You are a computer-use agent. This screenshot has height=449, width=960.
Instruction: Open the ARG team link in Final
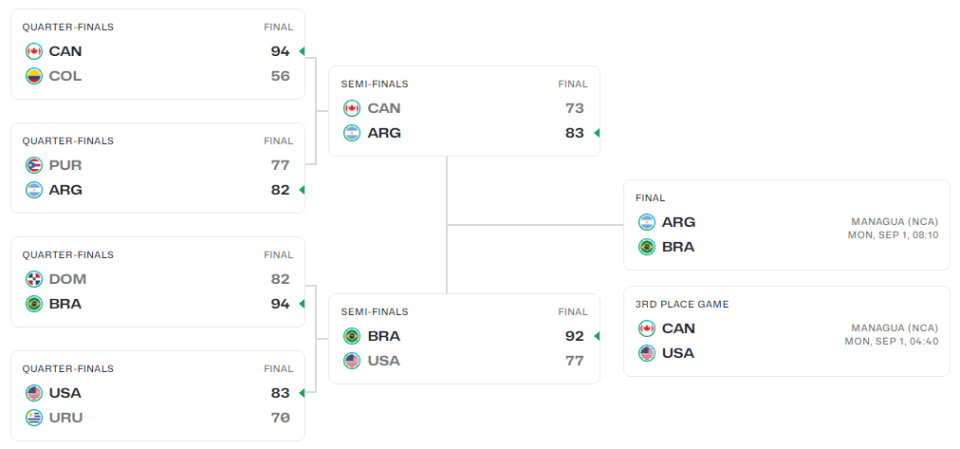(678, 222)
